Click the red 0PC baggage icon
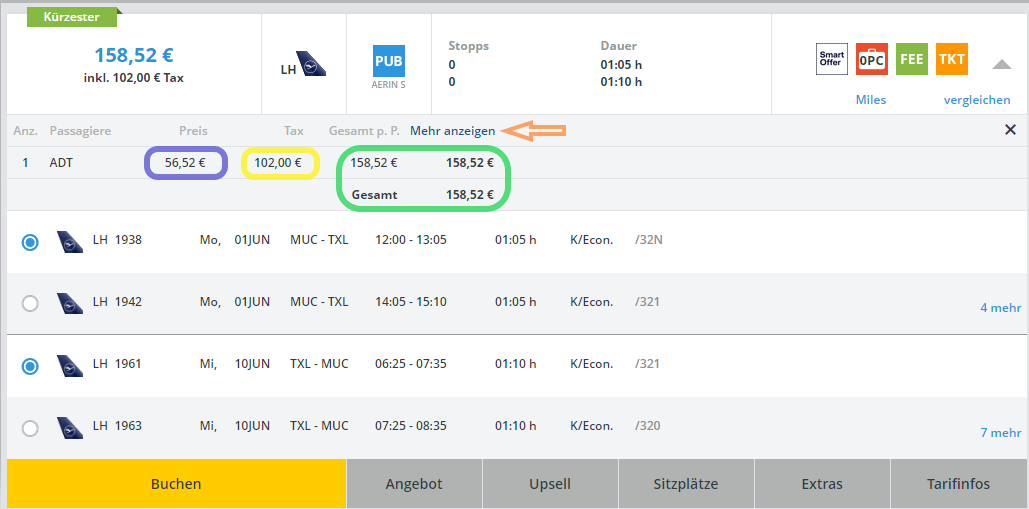This screenshot has height=509, width=1029. 872,60
